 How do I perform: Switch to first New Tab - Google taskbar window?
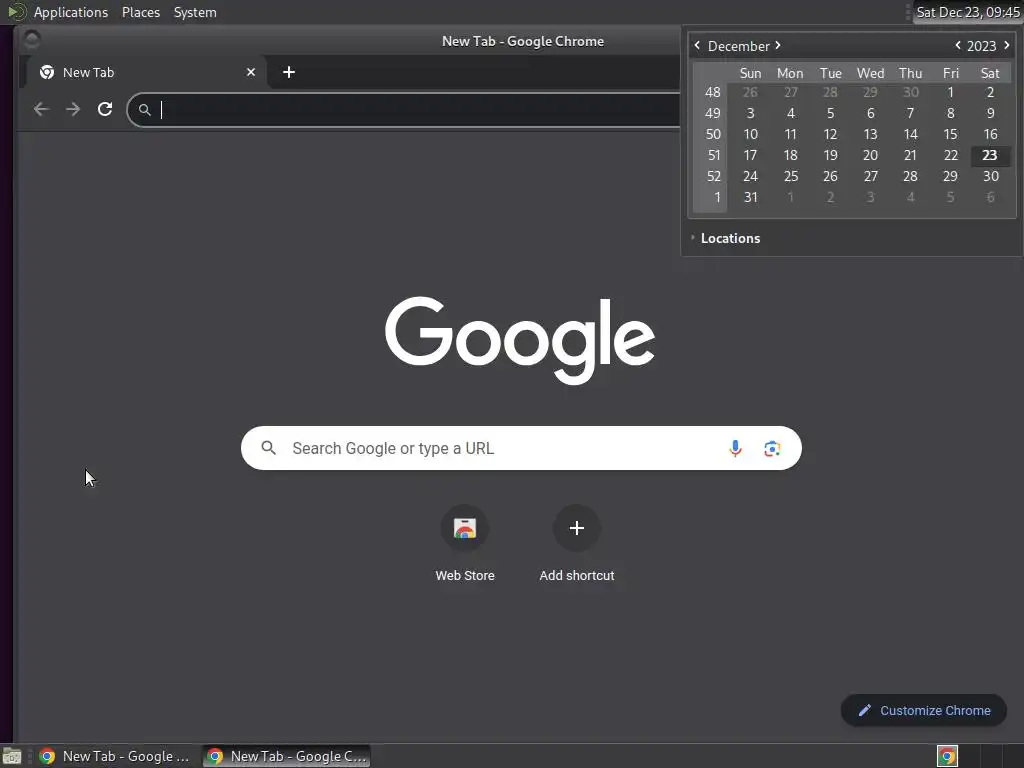pos(115,756)
